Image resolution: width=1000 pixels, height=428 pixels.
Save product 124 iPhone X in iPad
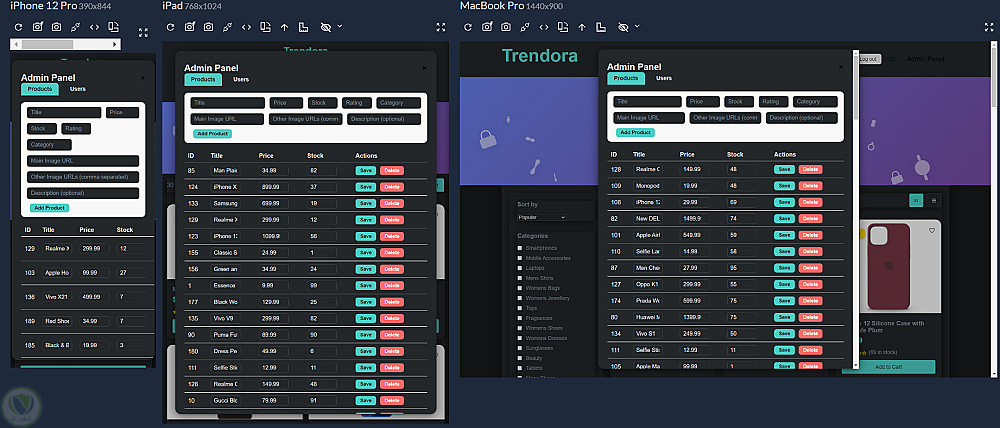pyautogui.click(x=365, y=187)
